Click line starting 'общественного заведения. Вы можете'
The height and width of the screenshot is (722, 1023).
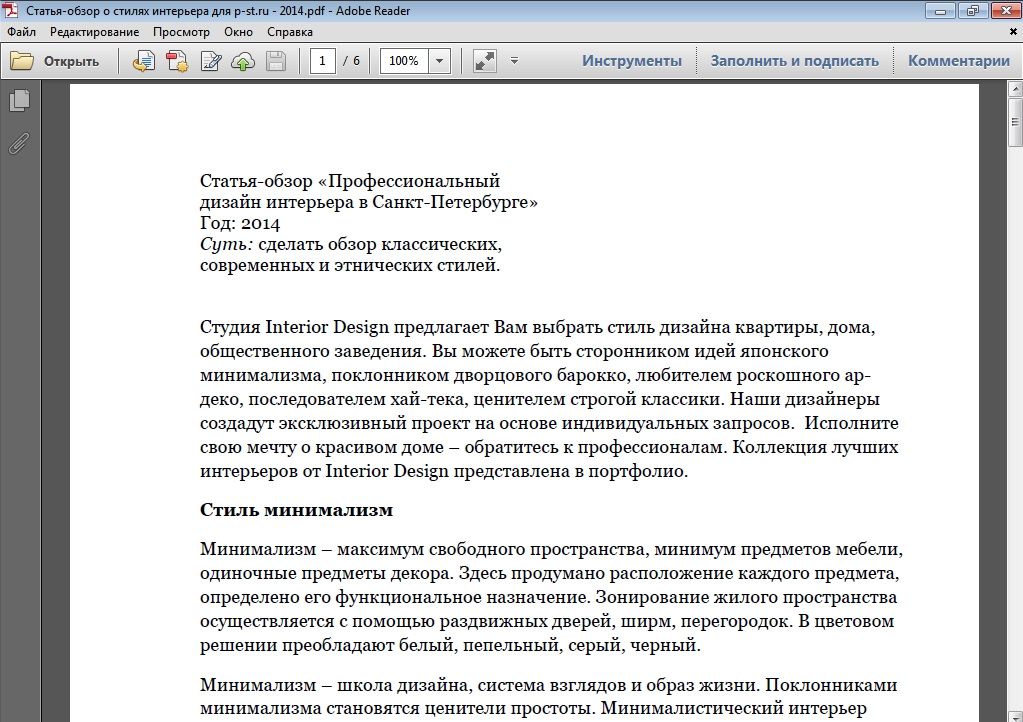[514, 351]
